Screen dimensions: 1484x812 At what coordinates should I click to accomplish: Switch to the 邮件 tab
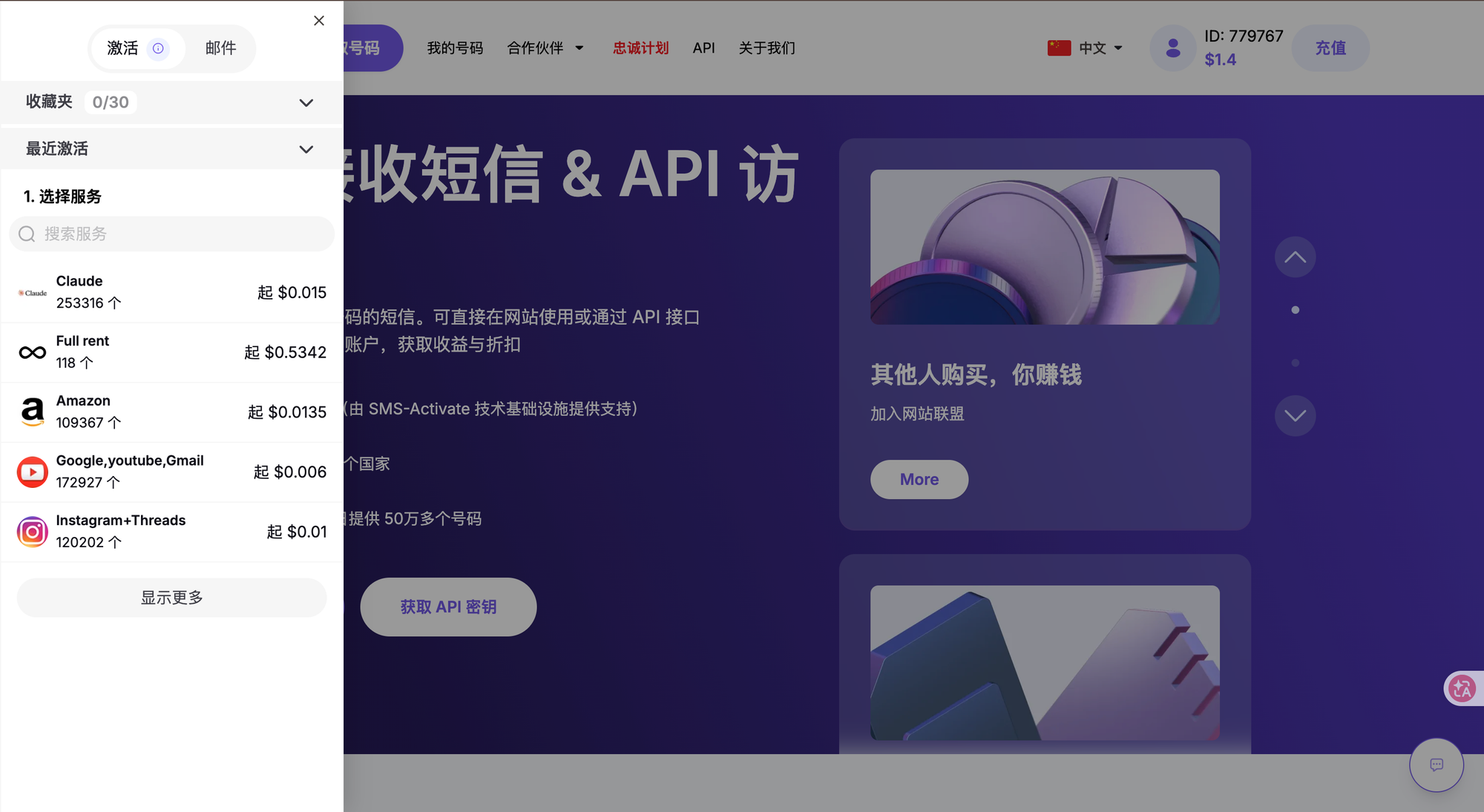pos(221,48)
